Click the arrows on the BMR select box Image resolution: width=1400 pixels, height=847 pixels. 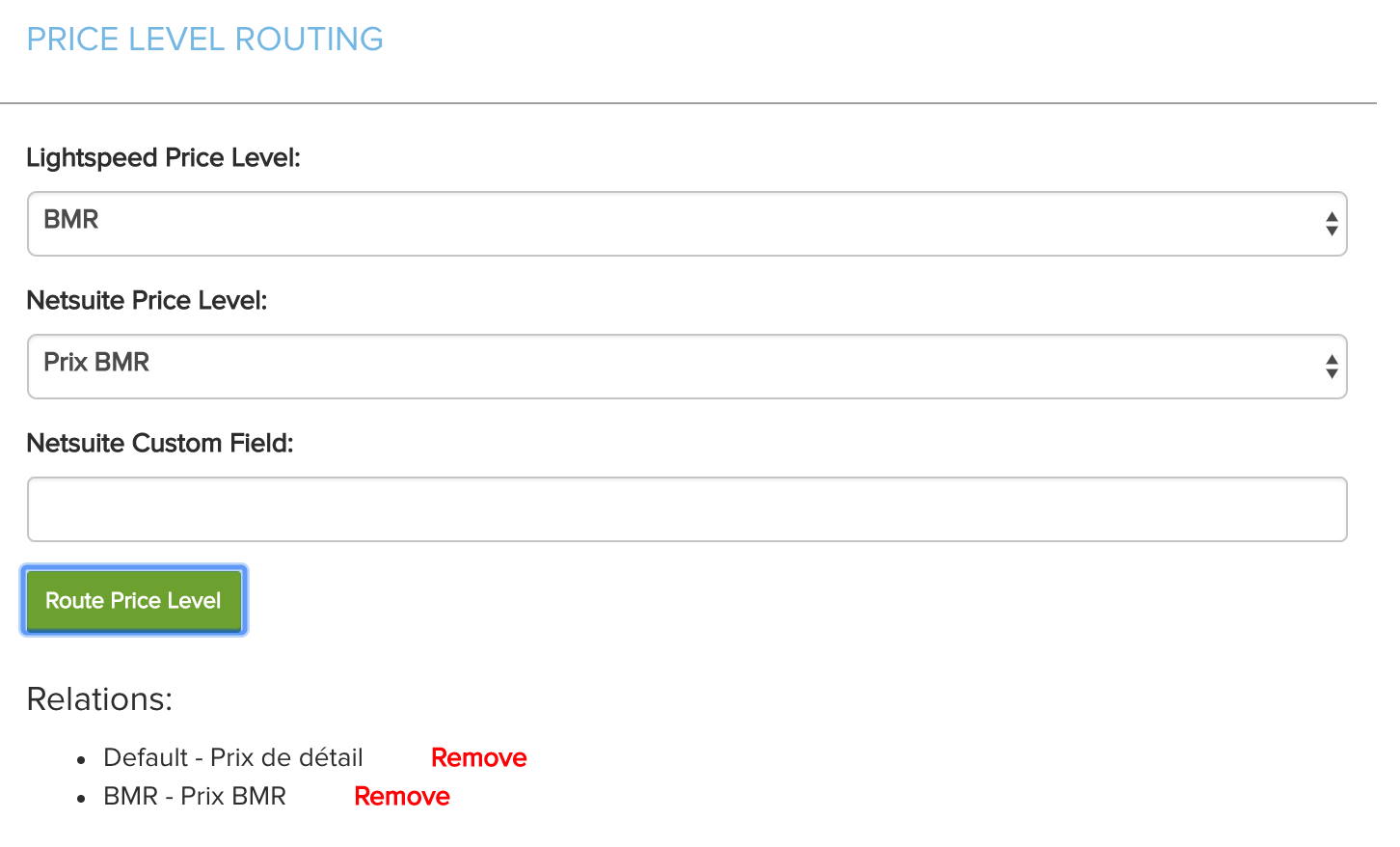pos(1331,224)
